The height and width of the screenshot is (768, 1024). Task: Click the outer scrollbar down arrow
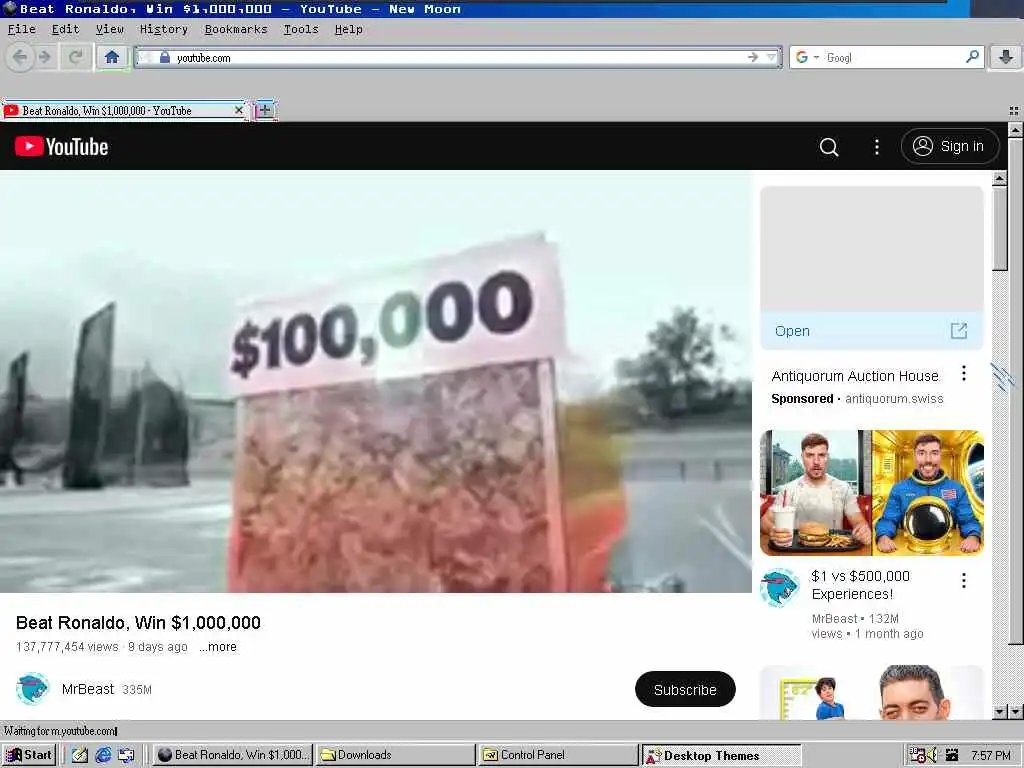click(x=1016, y=712)
